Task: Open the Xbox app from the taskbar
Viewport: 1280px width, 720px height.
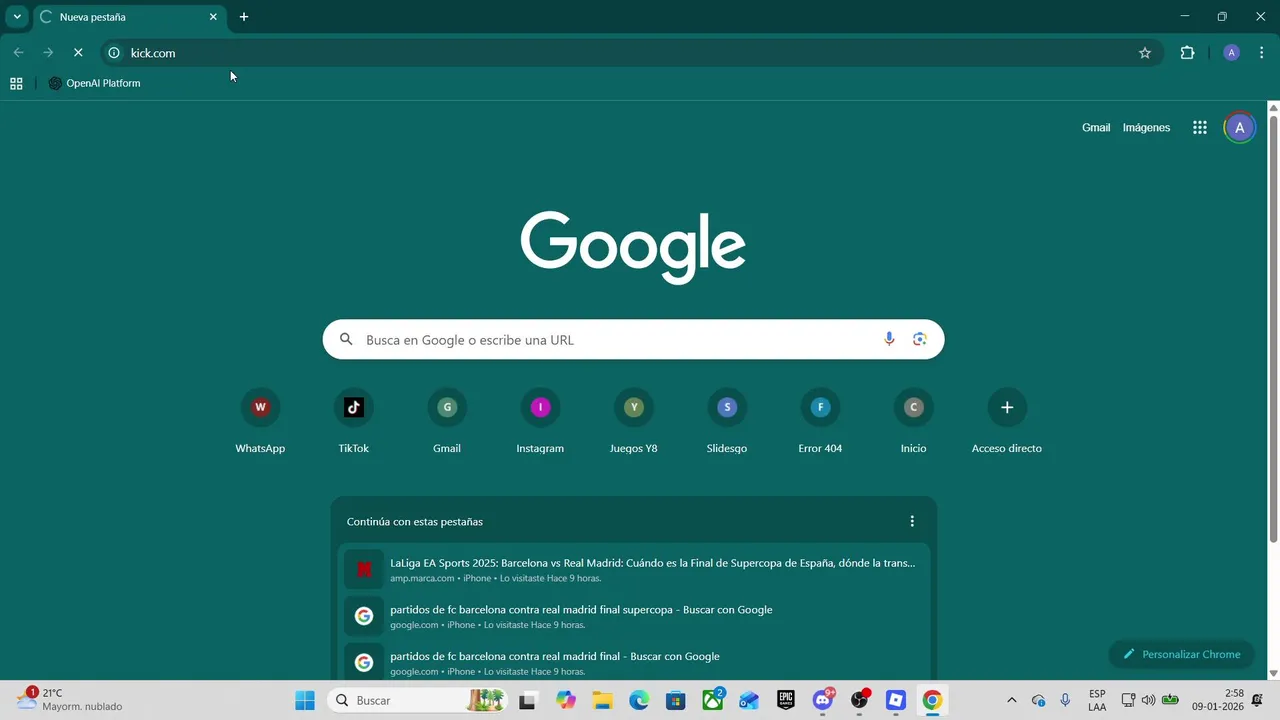Action: tap(713, 700)
